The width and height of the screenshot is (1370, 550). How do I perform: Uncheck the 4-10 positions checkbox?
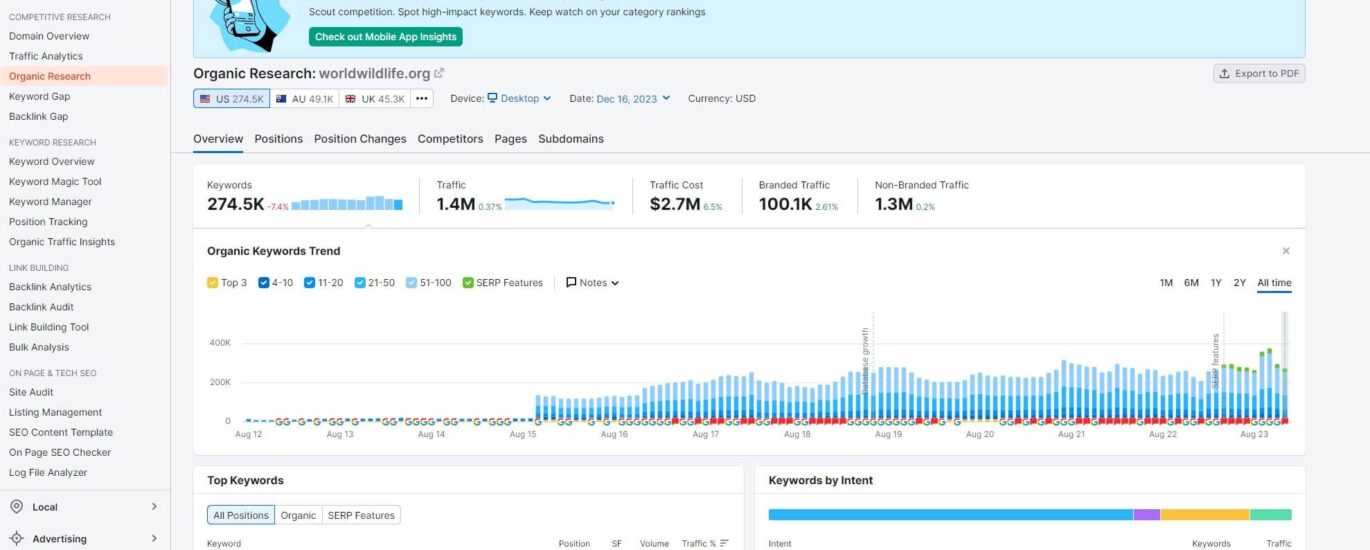[x=264, y=283]
